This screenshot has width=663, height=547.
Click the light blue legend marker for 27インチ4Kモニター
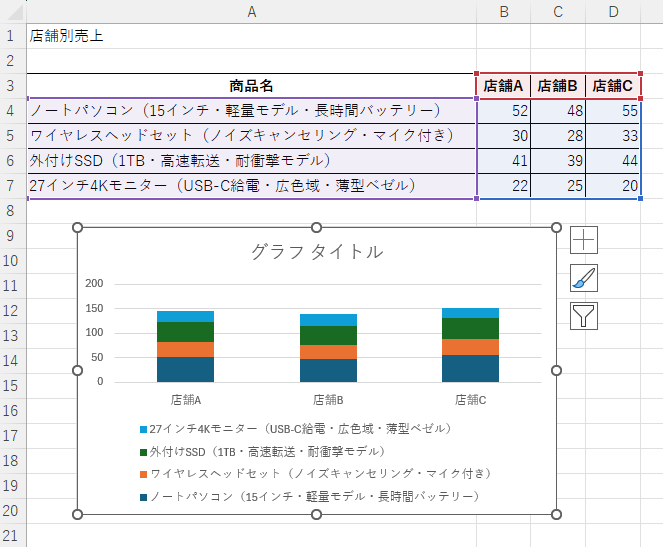pyautogui.click(x=144, y=429)
